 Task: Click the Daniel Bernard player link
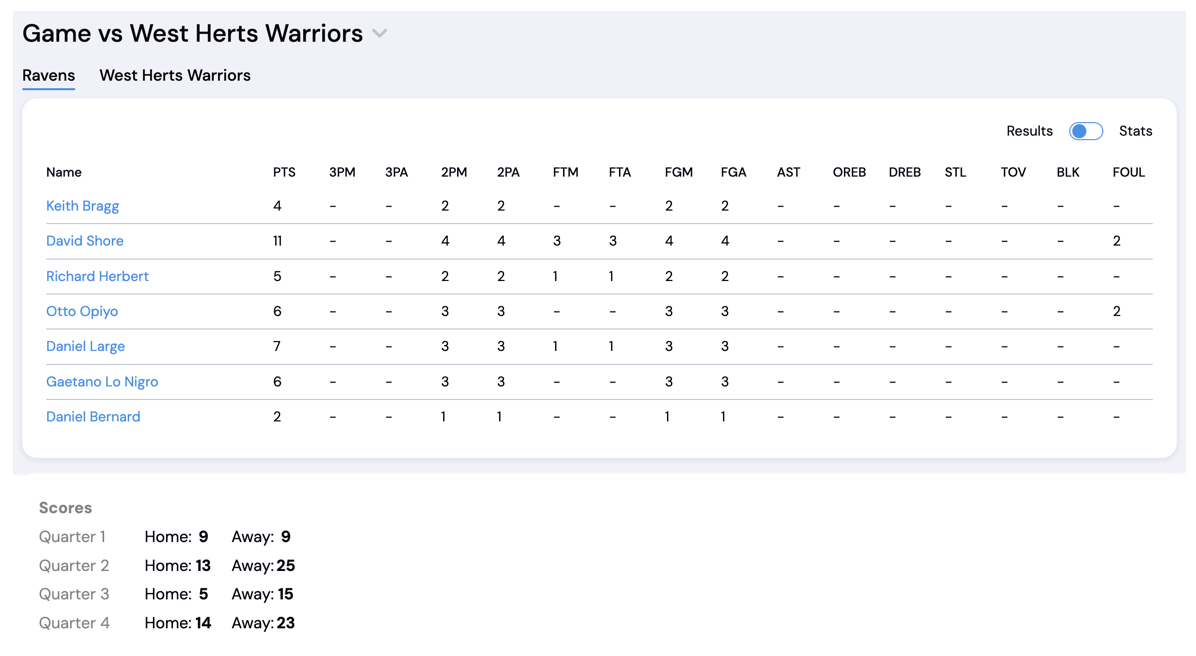point(93,416)
